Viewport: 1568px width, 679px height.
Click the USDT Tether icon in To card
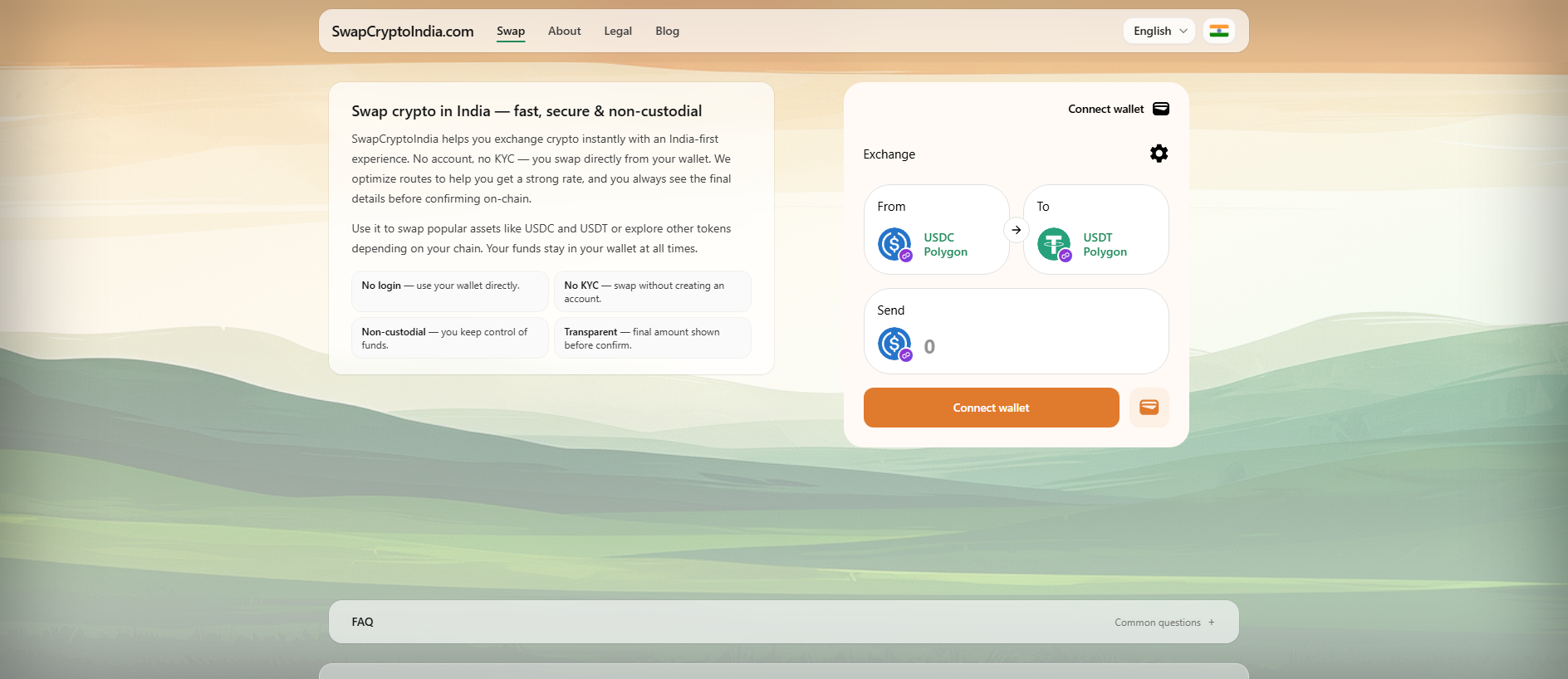pos(1054,245)
